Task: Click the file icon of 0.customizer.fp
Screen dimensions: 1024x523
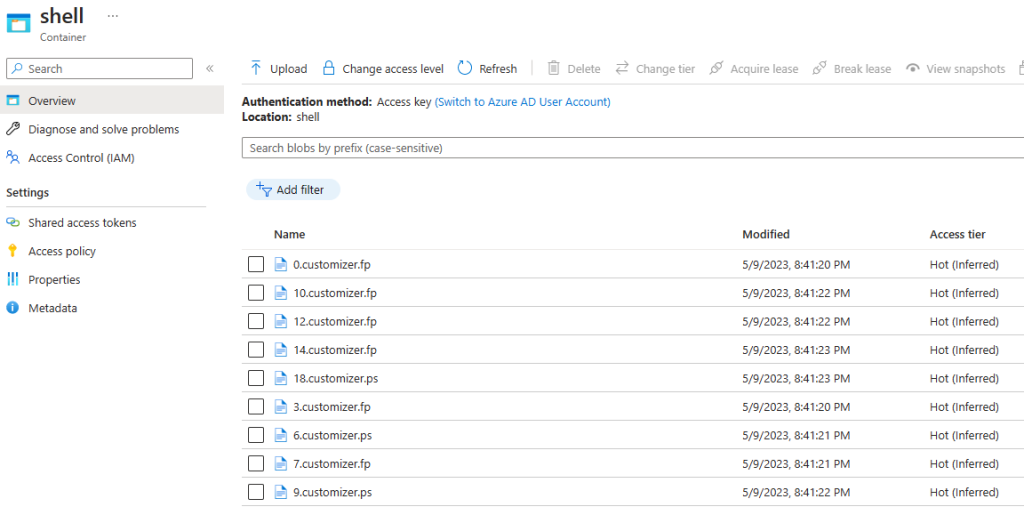Action: (280, 264)
